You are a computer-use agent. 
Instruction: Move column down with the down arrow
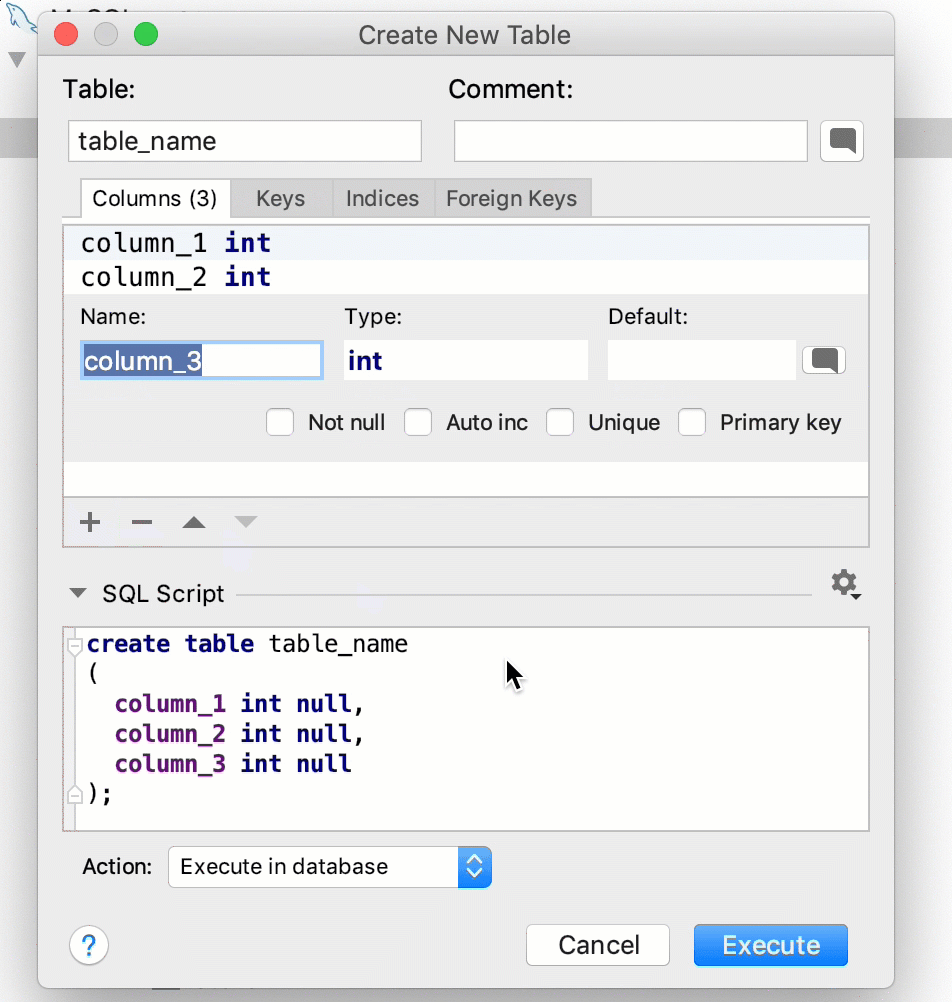[245, 522]
